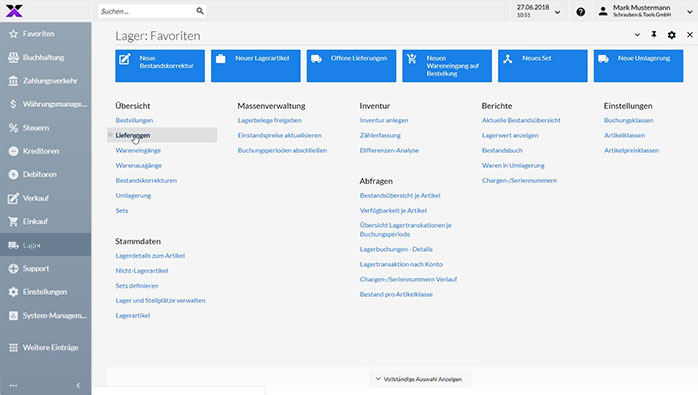Open Verfügbarkeit je Artikel
Screen dimensions: 698x395
tap(393, 211)
